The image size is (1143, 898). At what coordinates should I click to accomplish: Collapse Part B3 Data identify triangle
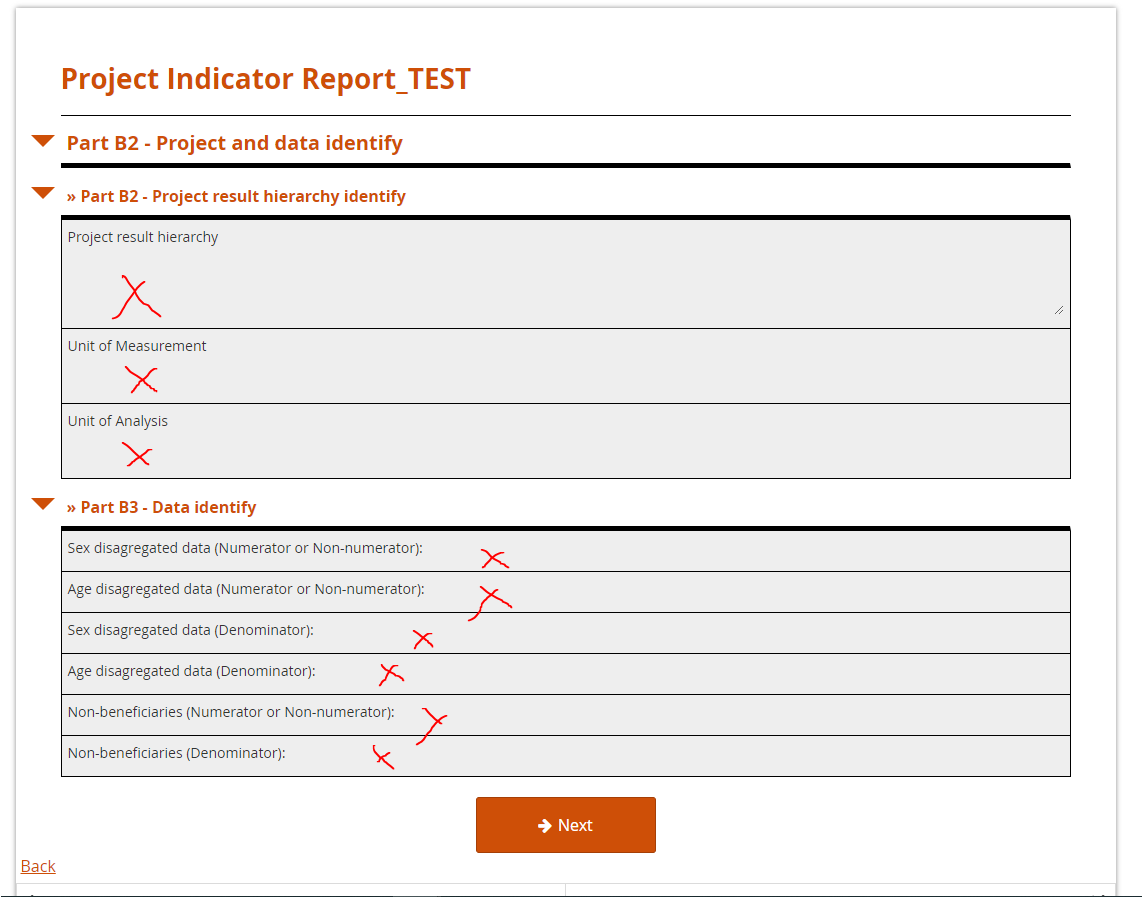[x=43, y=504]
